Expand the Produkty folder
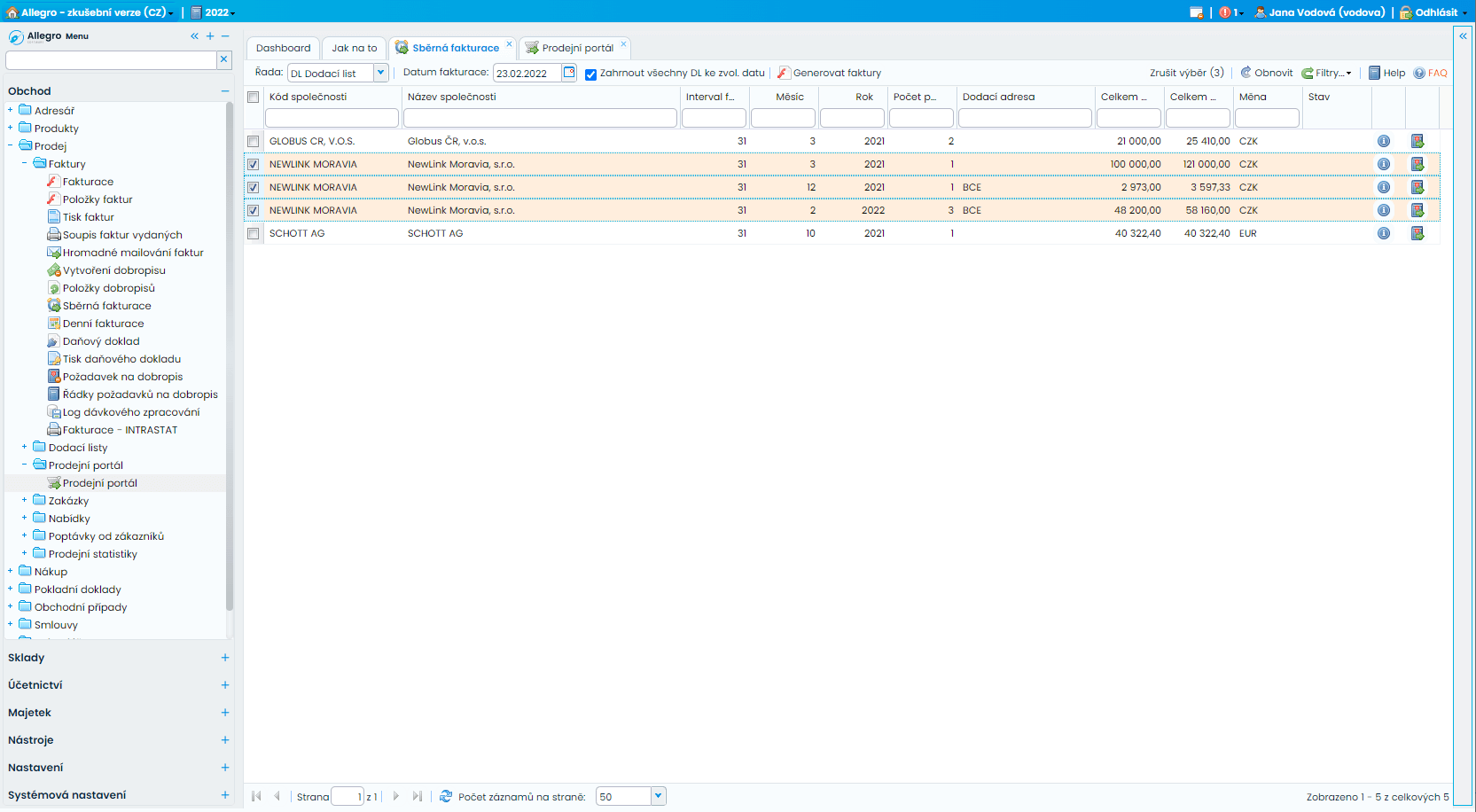The image size is (1476, 812). [x=11, y=129]
